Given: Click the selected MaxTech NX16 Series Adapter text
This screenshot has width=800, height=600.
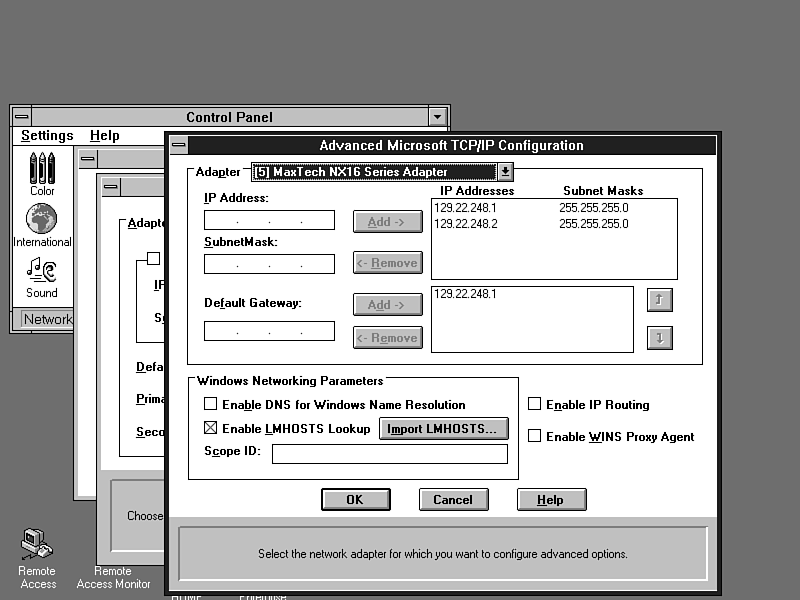Looking at the screenshot, I should point(351,172).
